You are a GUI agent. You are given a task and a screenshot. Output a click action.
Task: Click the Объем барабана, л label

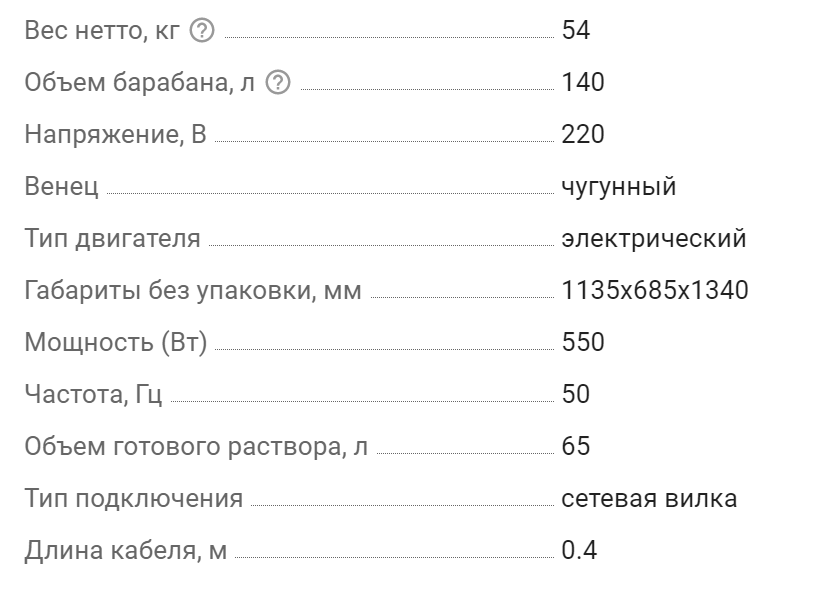pos(140,82)
